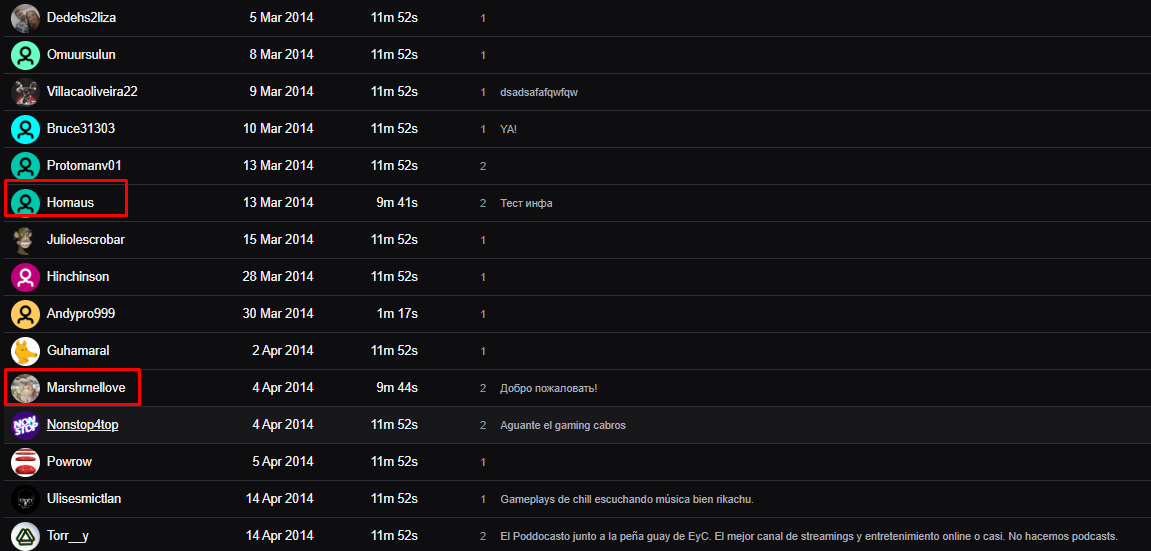Open Ulisesmictlan's channel name
1151x551 pixels.
pyautogui.click(x=84, y=498)
